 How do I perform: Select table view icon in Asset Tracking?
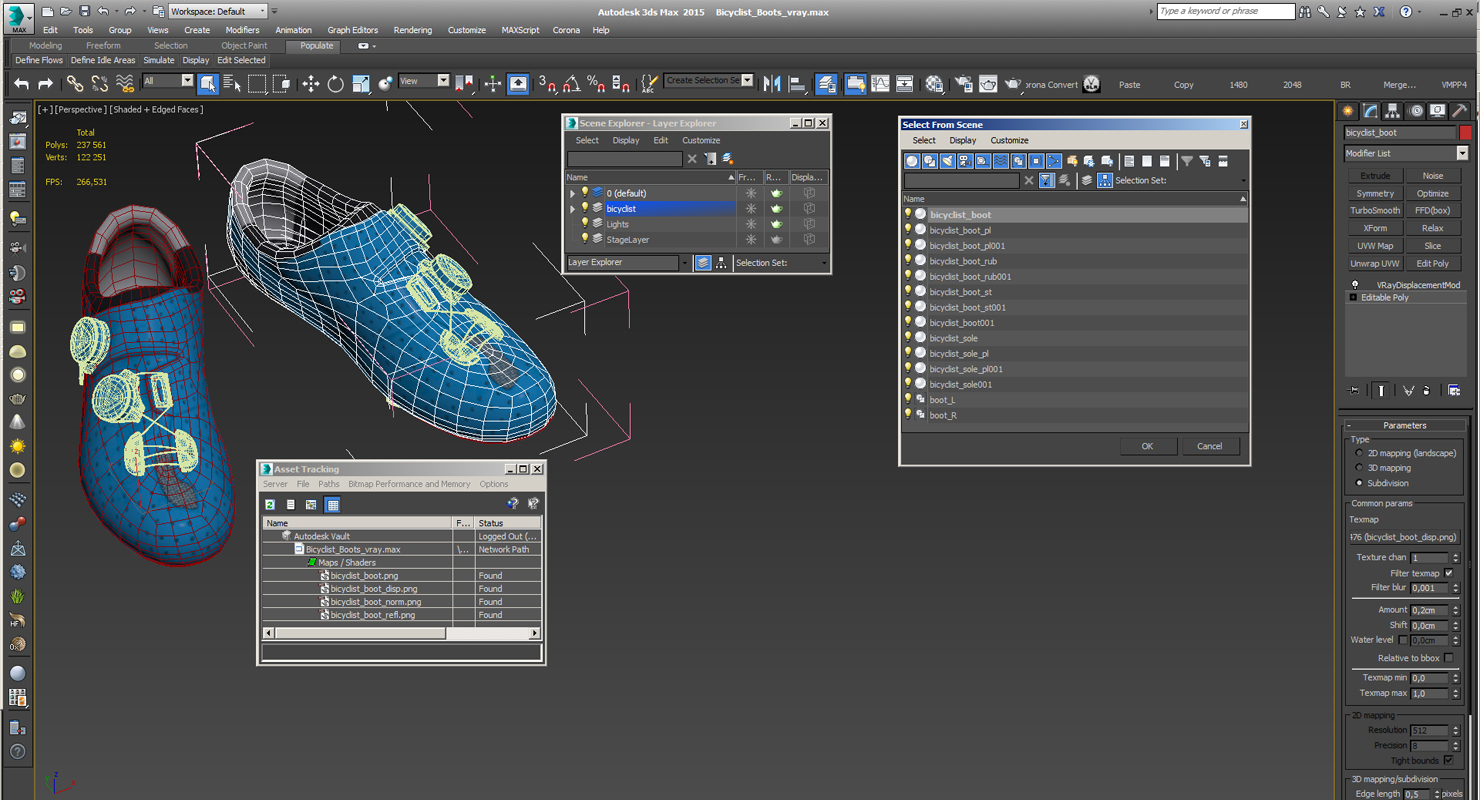tap(332, 505)
